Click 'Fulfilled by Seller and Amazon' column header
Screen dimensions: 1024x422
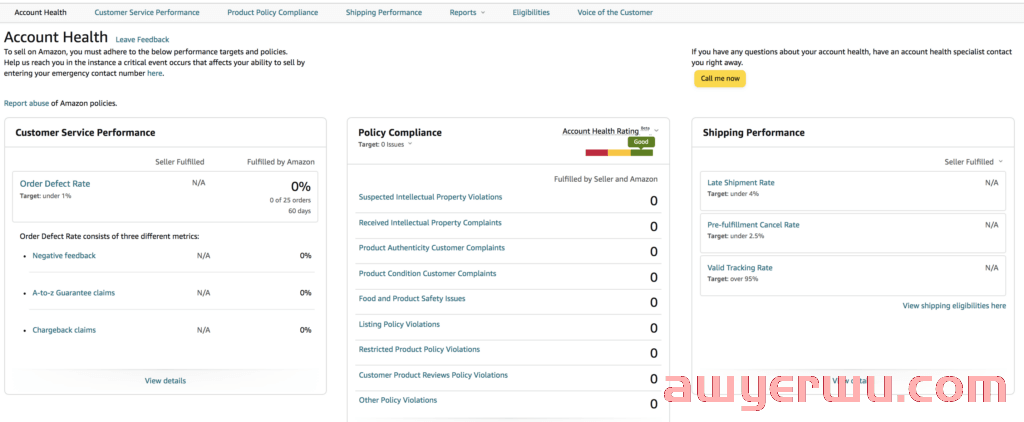605,179
